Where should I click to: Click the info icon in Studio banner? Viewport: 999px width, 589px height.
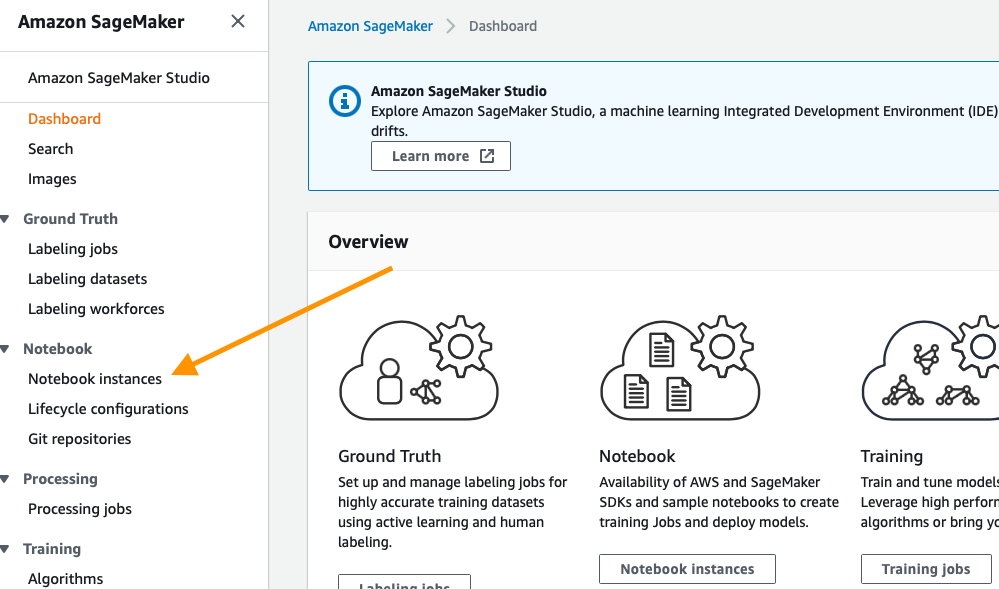pos(345,101)
